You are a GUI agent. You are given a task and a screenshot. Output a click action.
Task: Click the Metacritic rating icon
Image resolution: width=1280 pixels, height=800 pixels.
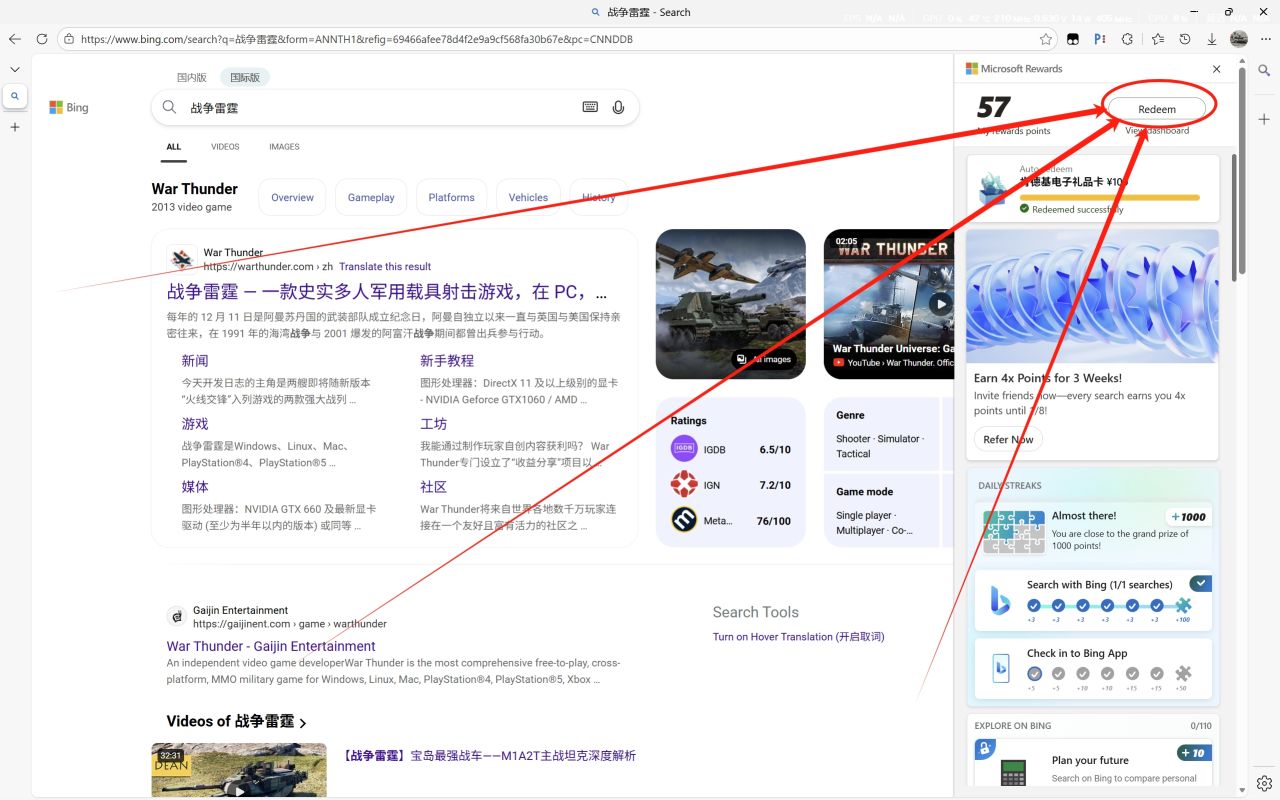click(684, 520)
